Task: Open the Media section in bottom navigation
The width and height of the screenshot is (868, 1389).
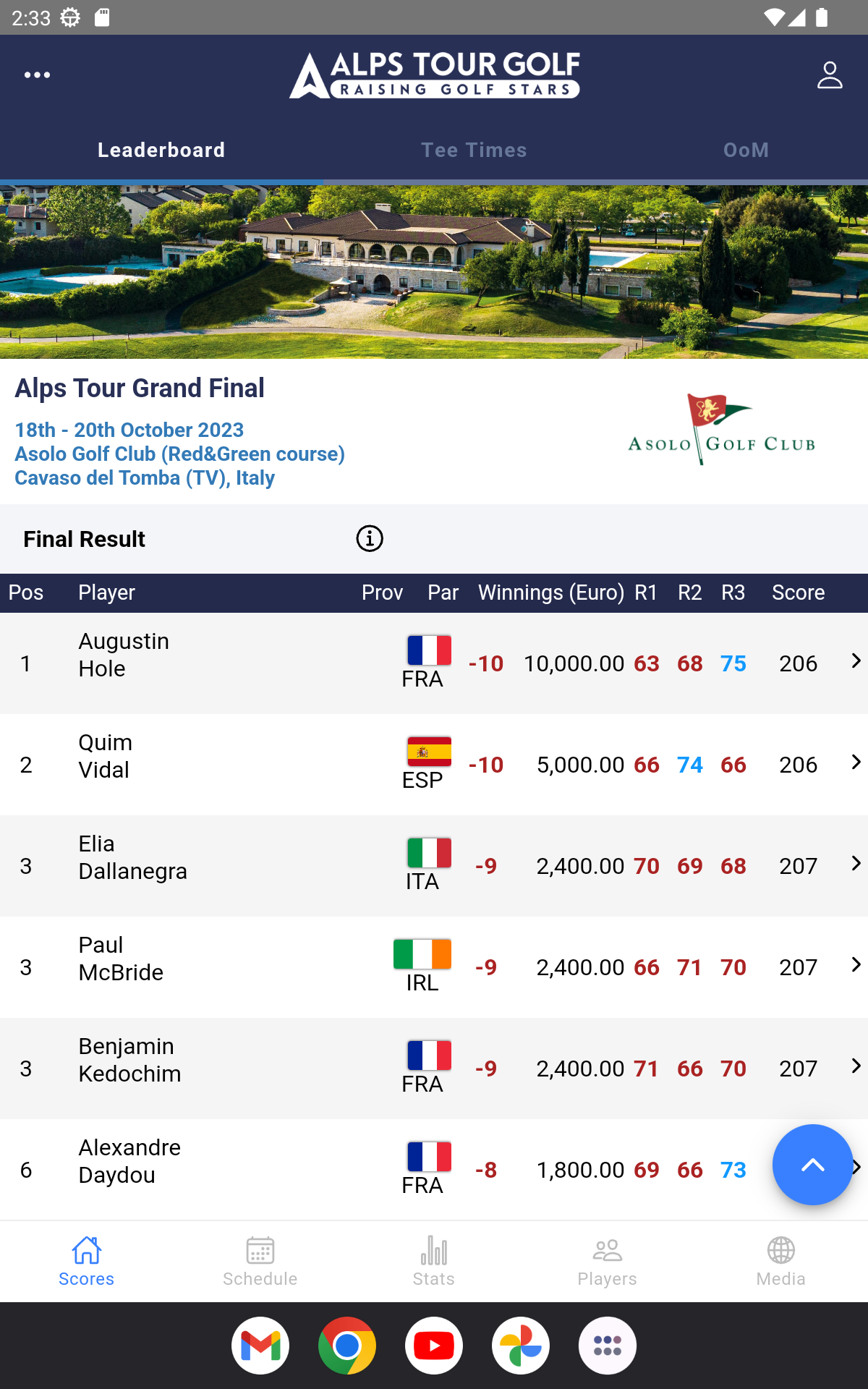Action: [x=781, y=1261]
